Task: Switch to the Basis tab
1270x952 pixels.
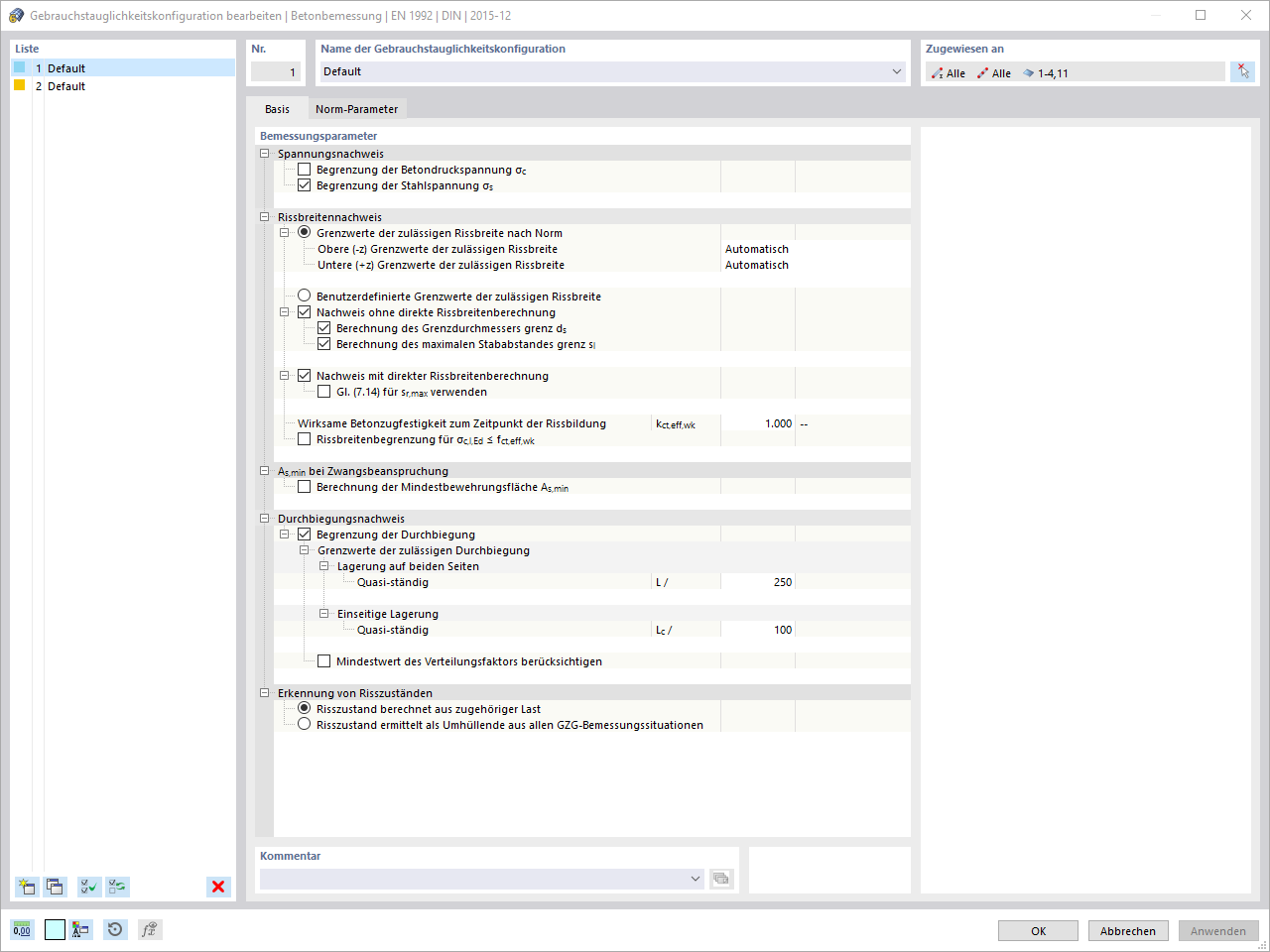Action: coord(277,108)
